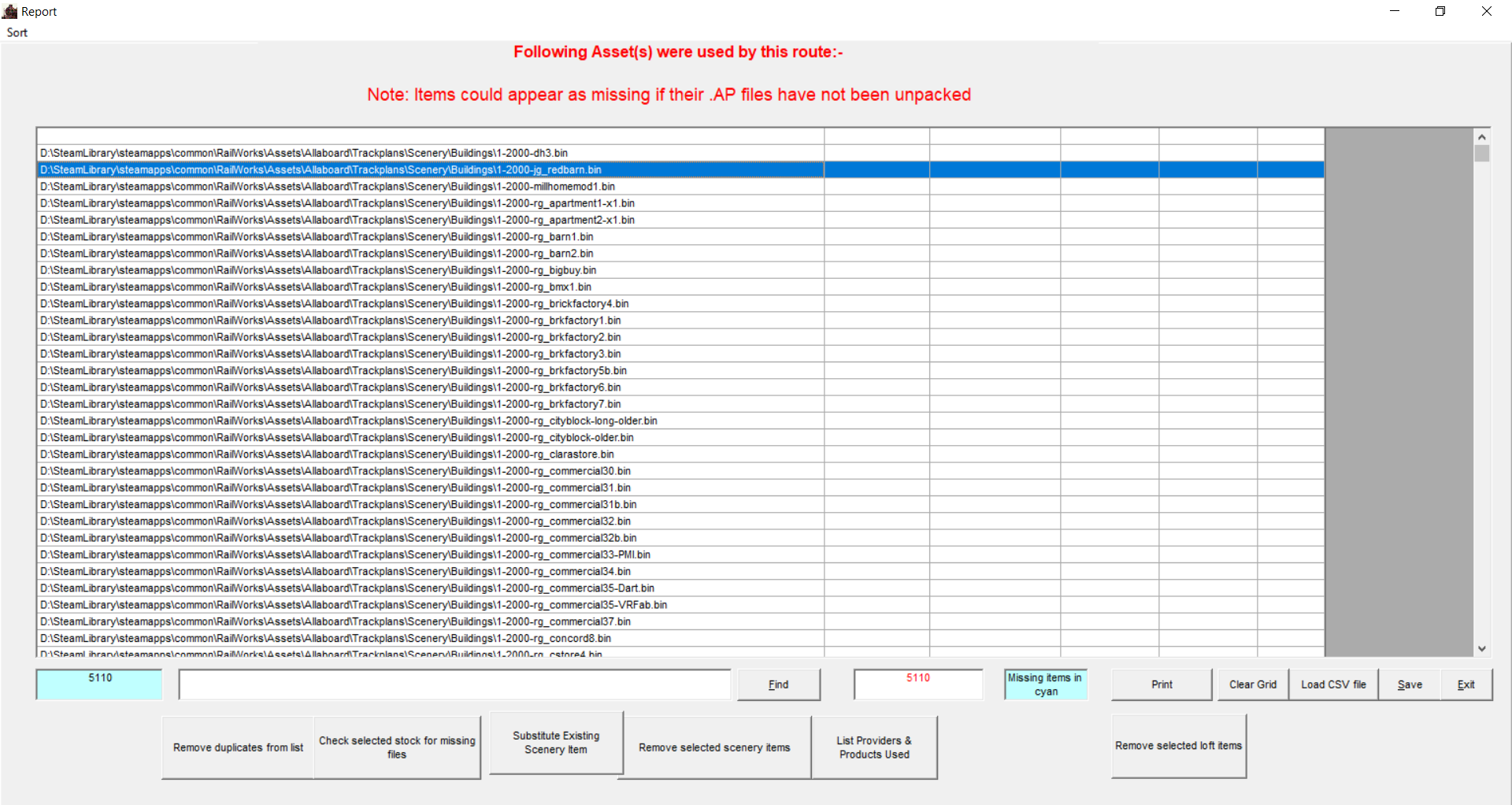Click the Report app icon in title bar
1512x805 pixels.
coord(10,11)
